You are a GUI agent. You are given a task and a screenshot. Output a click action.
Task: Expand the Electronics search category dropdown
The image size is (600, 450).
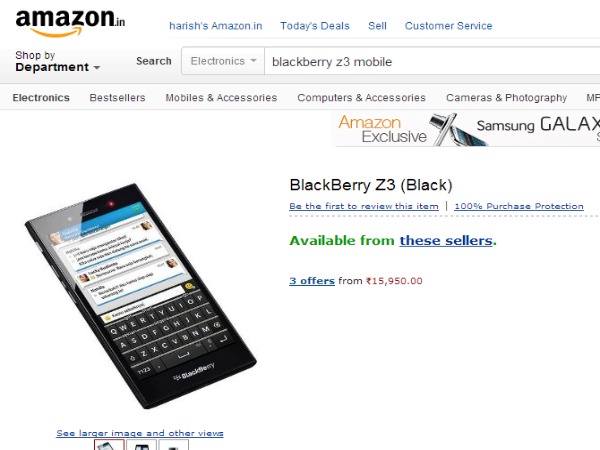[223, 61]
